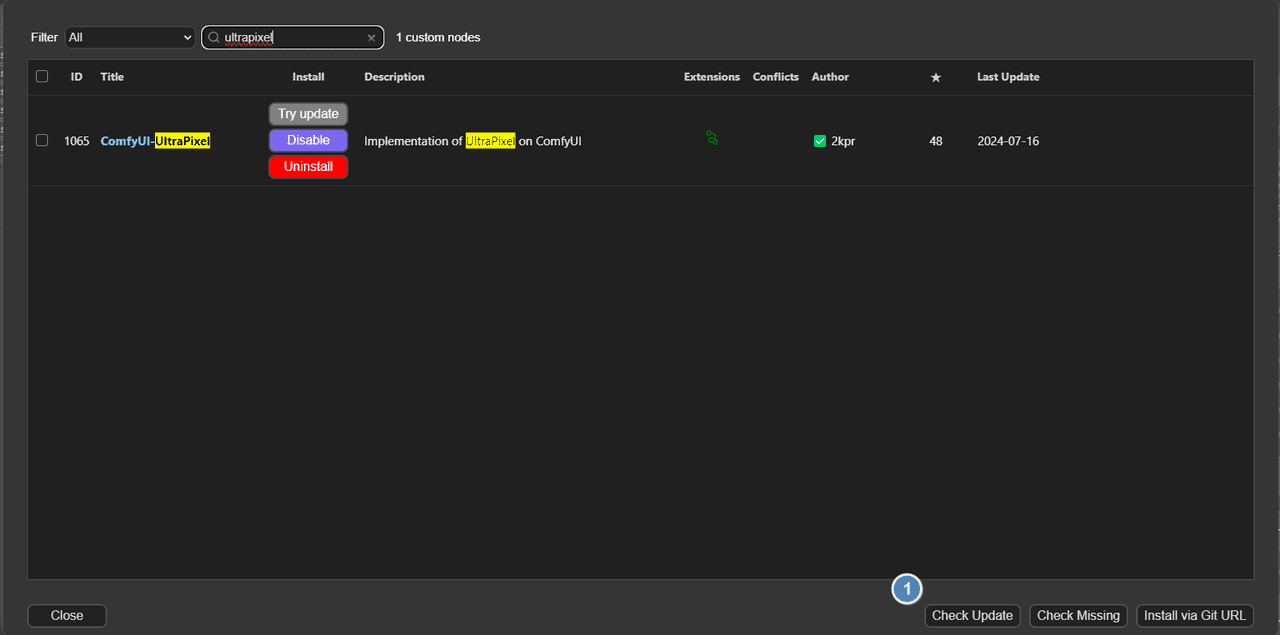Click the Check Update button

tap(972, 616)
